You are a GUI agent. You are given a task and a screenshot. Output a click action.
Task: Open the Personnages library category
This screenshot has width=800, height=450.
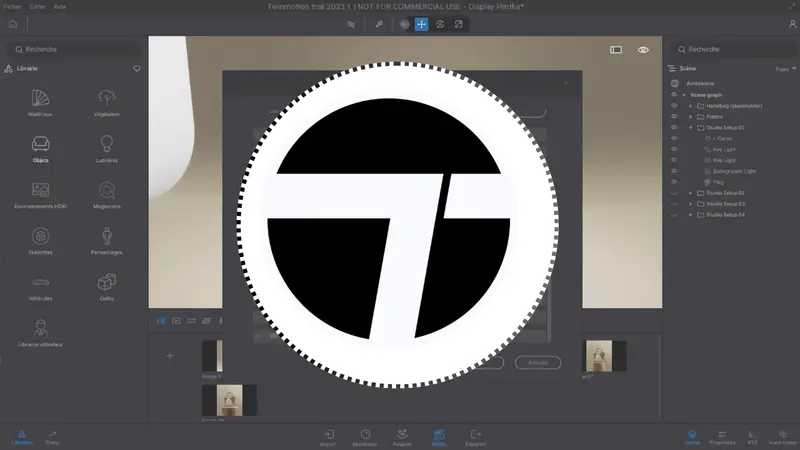pos(107,241)
